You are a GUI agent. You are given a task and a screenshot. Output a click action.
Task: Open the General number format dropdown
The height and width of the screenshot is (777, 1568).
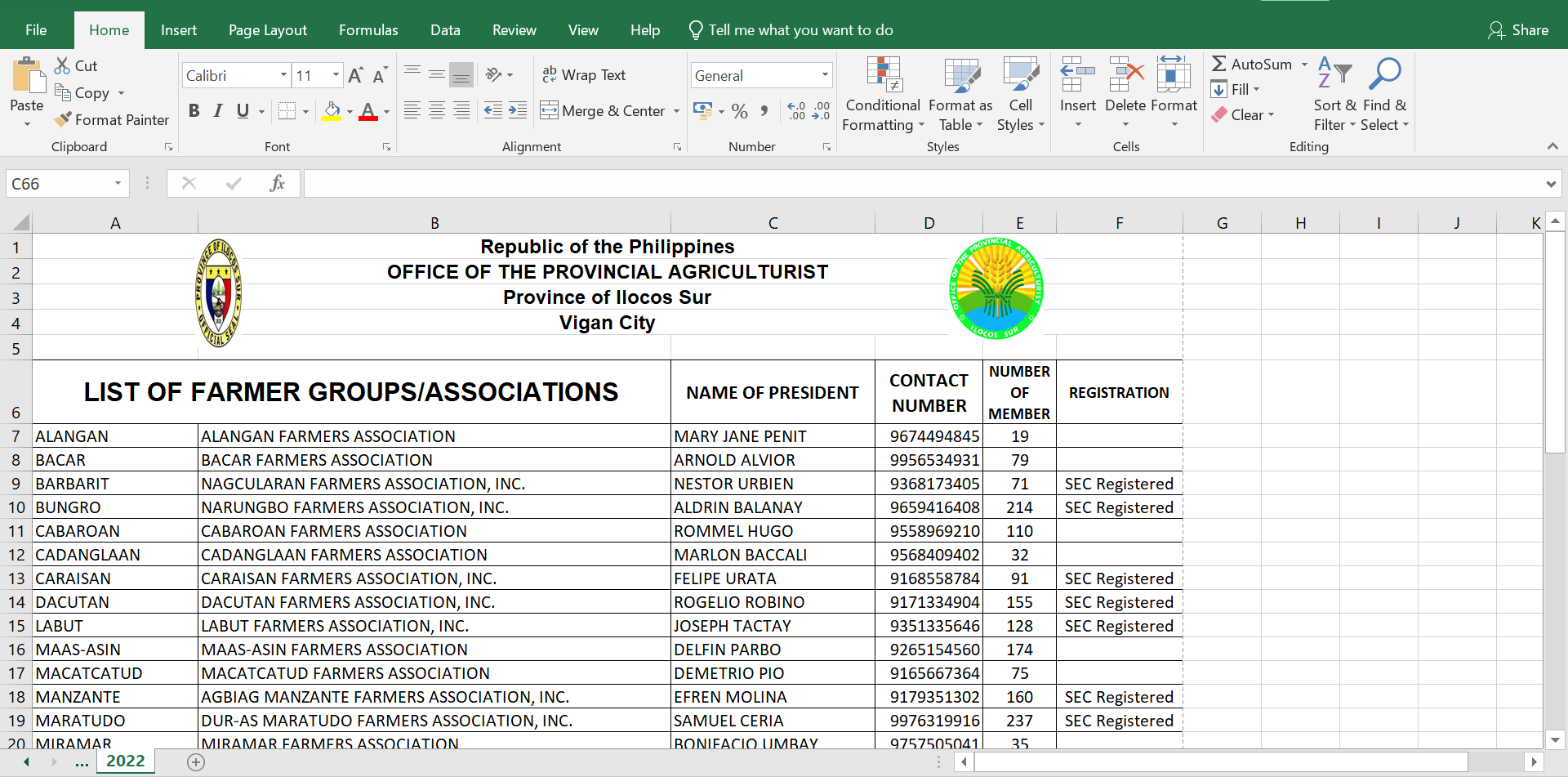pos(825,75)
